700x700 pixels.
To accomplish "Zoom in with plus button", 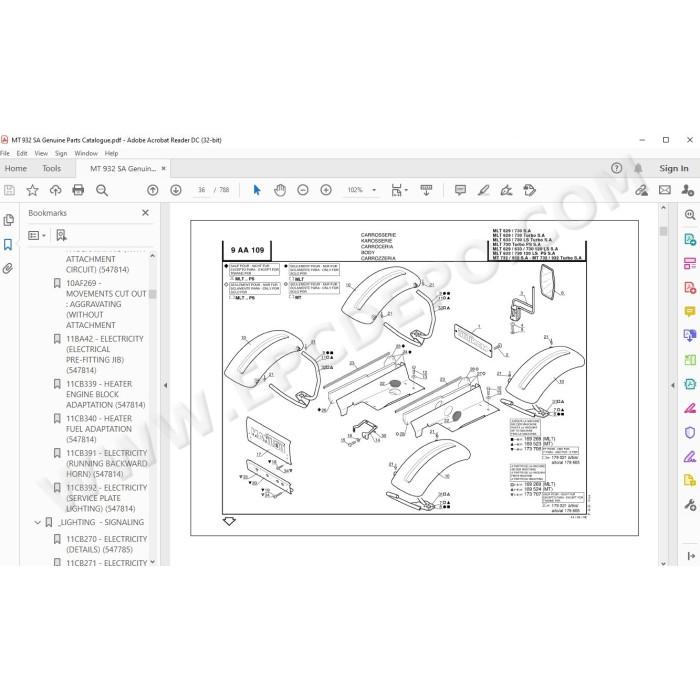I will coord(326,190).
